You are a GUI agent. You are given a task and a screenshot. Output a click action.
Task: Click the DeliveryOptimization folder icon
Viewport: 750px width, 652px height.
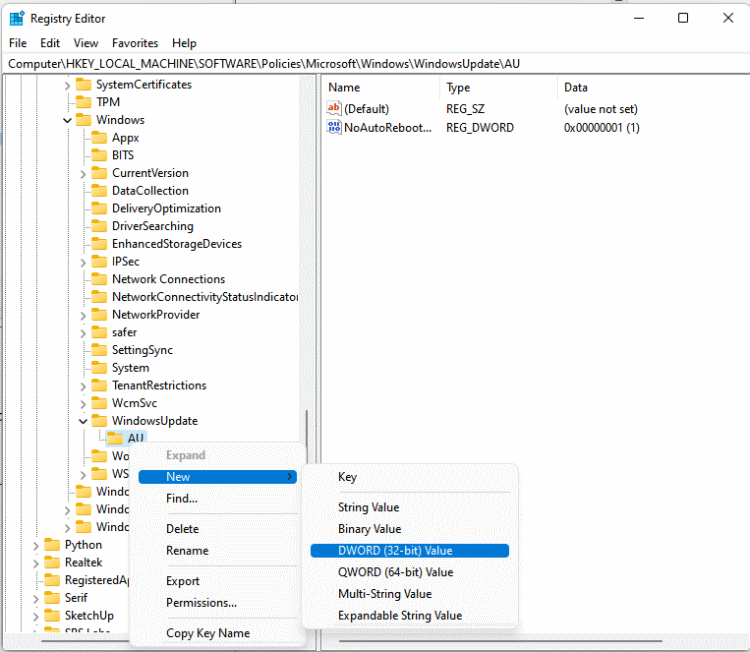[x=99, y=209]
